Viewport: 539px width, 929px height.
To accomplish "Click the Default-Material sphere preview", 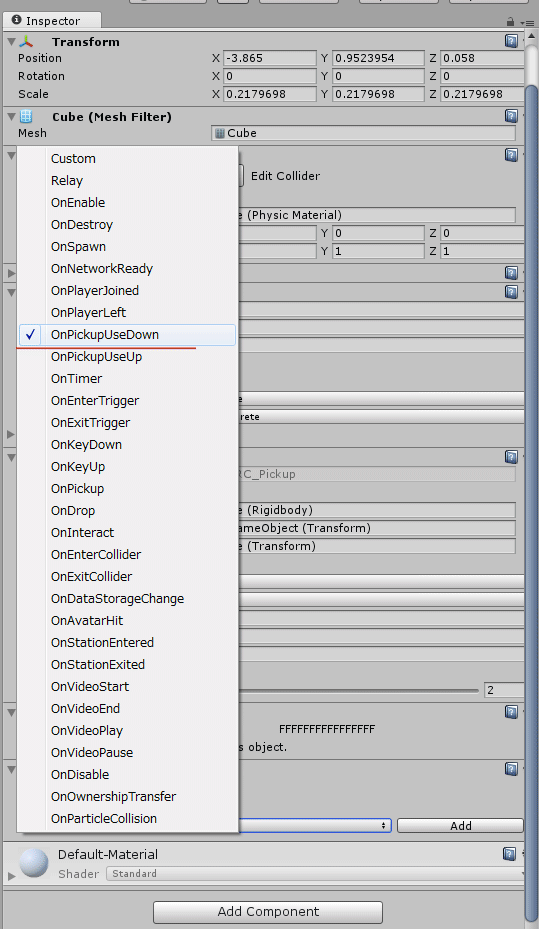I will click(34, 863).
